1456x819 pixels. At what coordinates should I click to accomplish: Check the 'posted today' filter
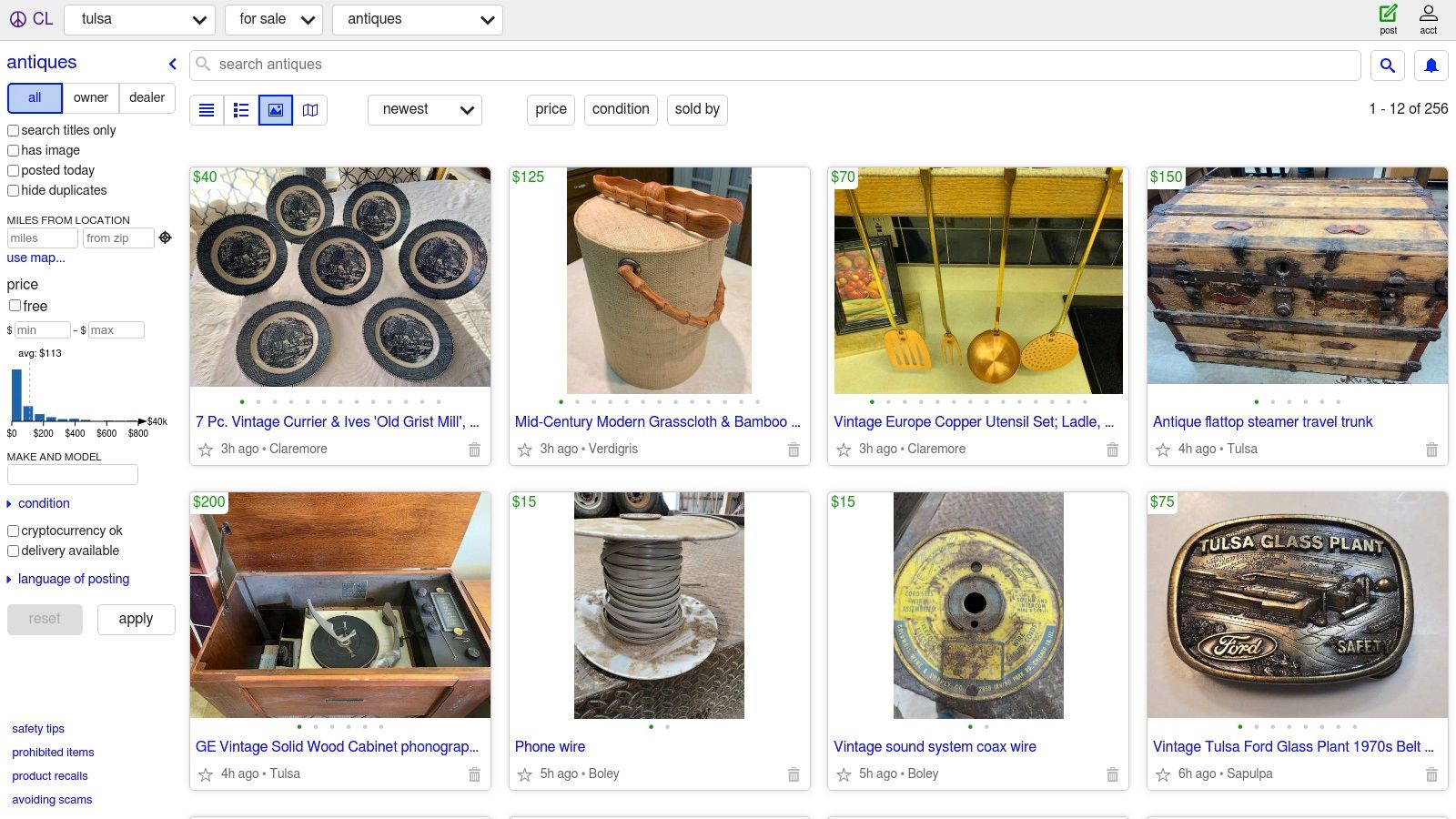tap(13, 170)
